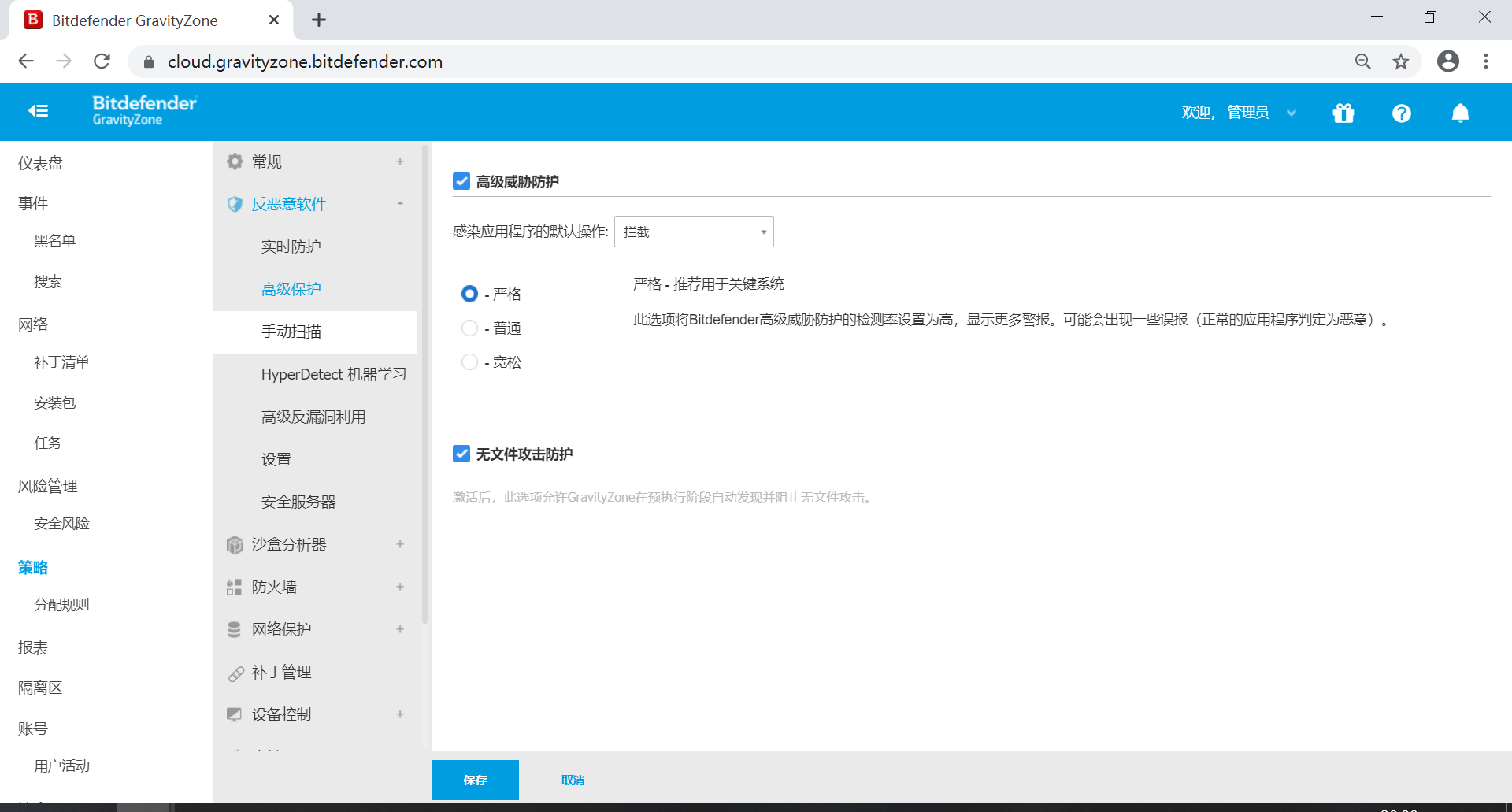The image size is (1512, 812).
Task: Expand the 设备控制 section plus sign
Action: pos(400,714)
